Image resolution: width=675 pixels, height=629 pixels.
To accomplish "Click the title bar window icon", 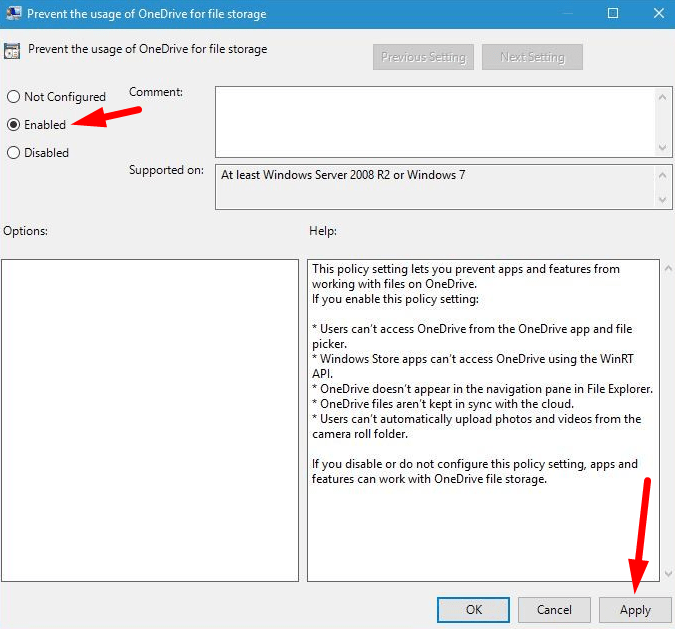I will click(14, 13).
